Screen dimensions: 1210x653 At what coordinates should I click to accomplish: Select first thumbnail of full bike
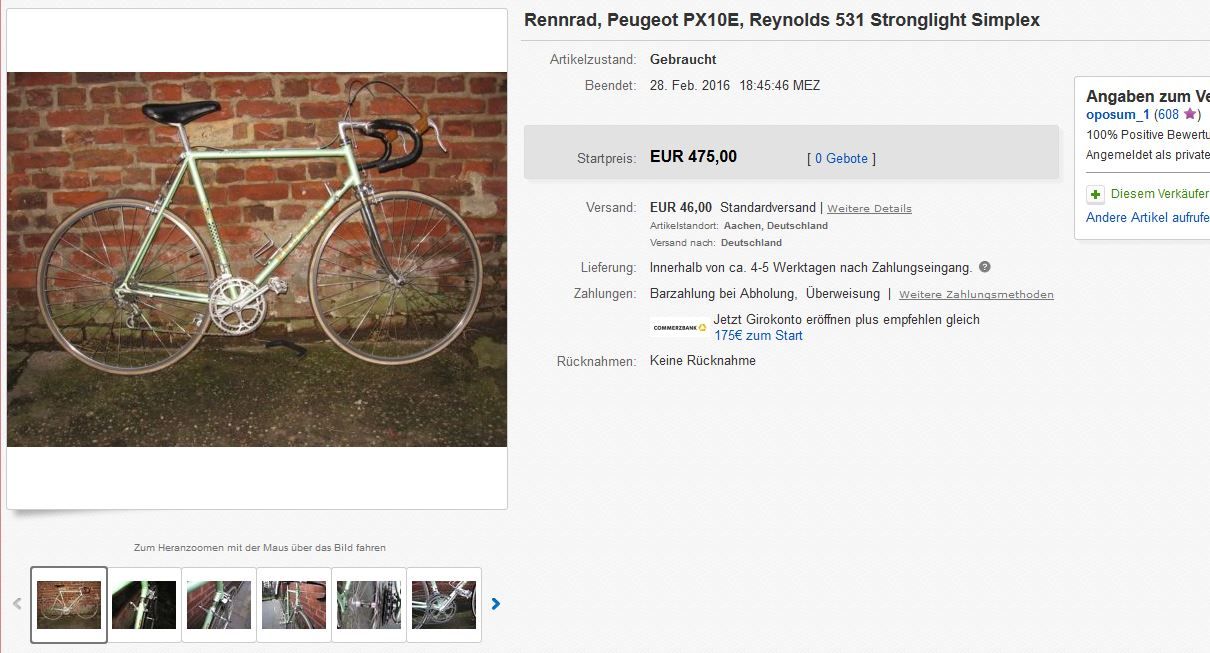(x=69, y=604)
